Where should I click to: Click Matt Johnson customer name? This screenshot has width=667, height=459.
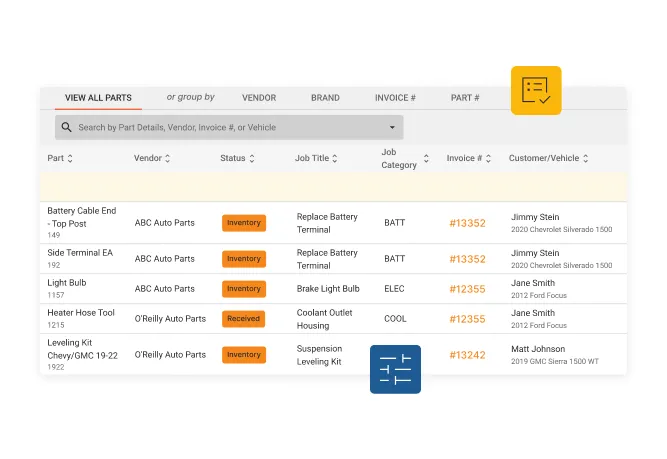(x=538, y=349)
